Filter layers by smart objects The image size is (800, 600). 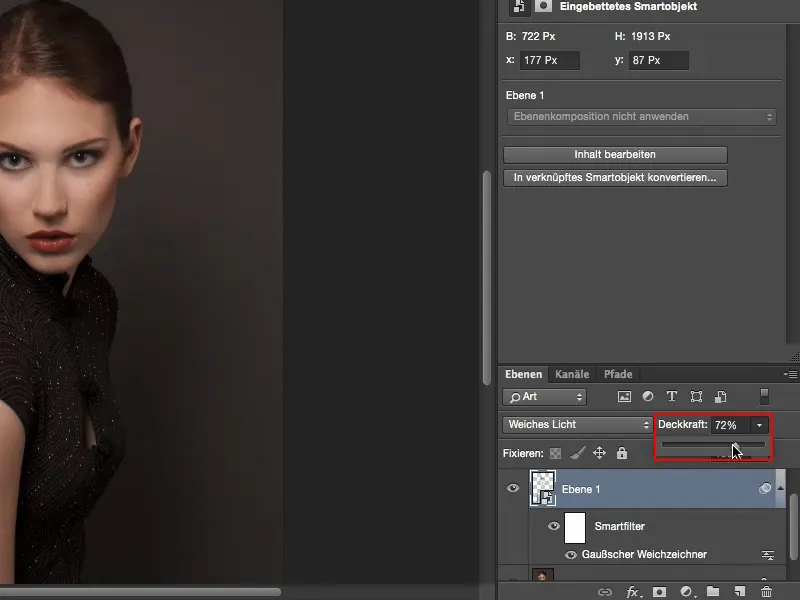719,397
